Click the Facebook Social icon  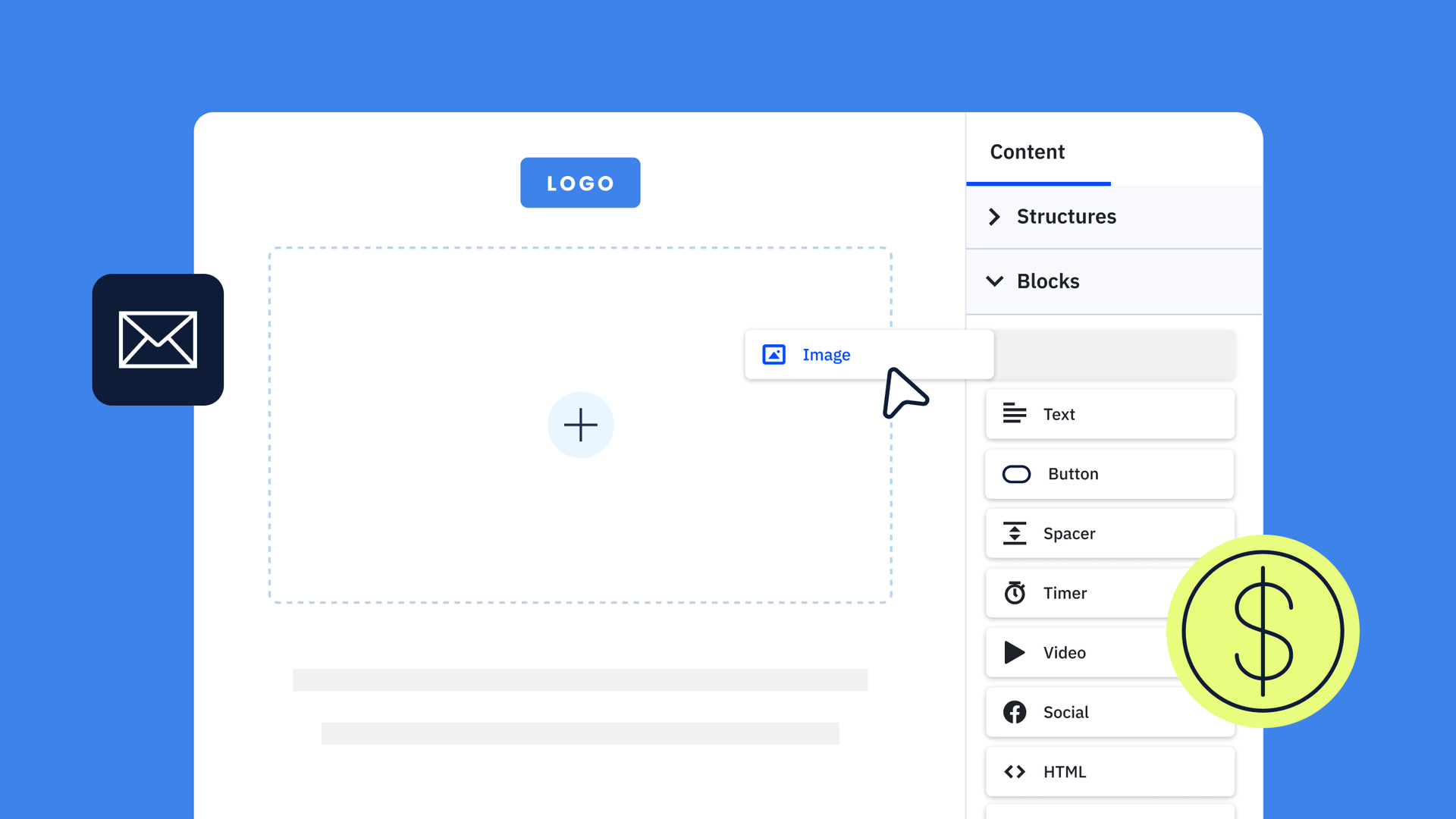click(1014, 712)
